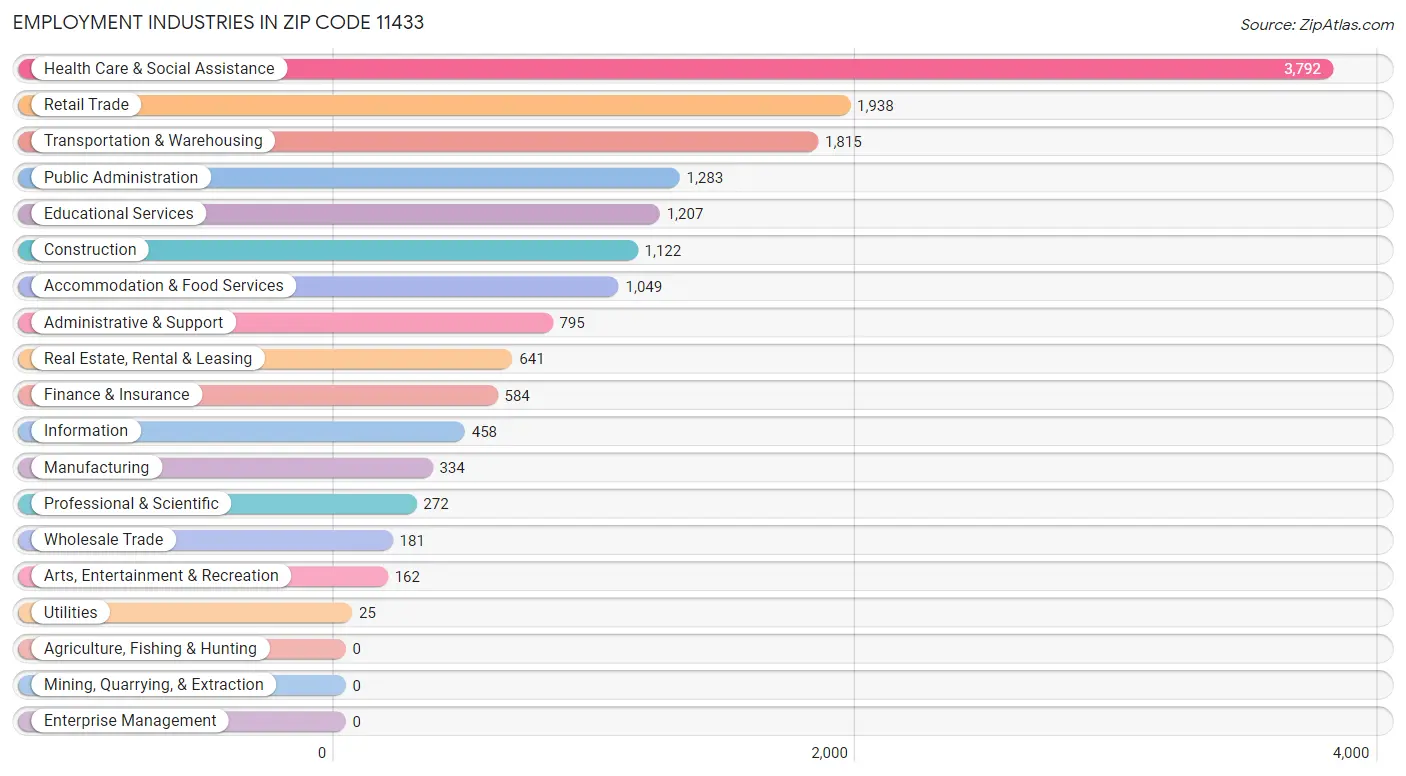This screenshot has height=776, width=1406.
Task: Select the 1,815 value label
Action: click(843, 142)
